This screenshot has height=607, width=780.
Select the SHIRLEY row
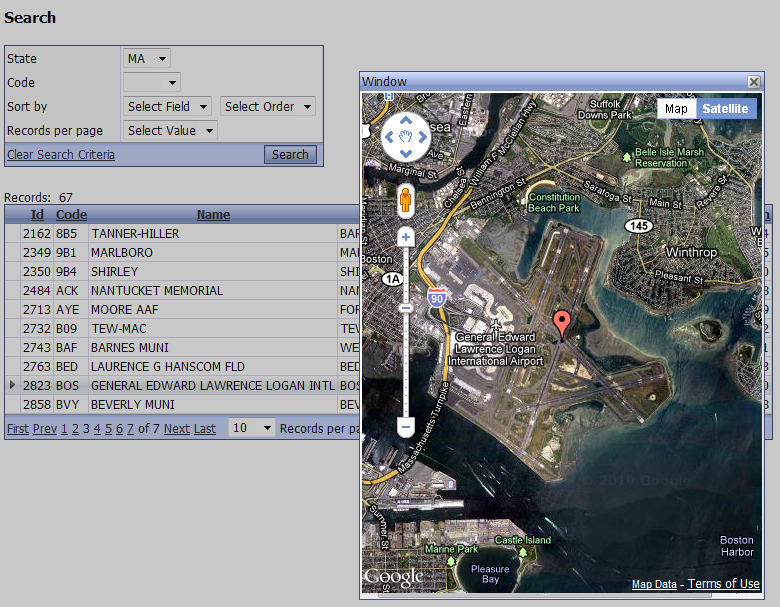pos(182,271)
